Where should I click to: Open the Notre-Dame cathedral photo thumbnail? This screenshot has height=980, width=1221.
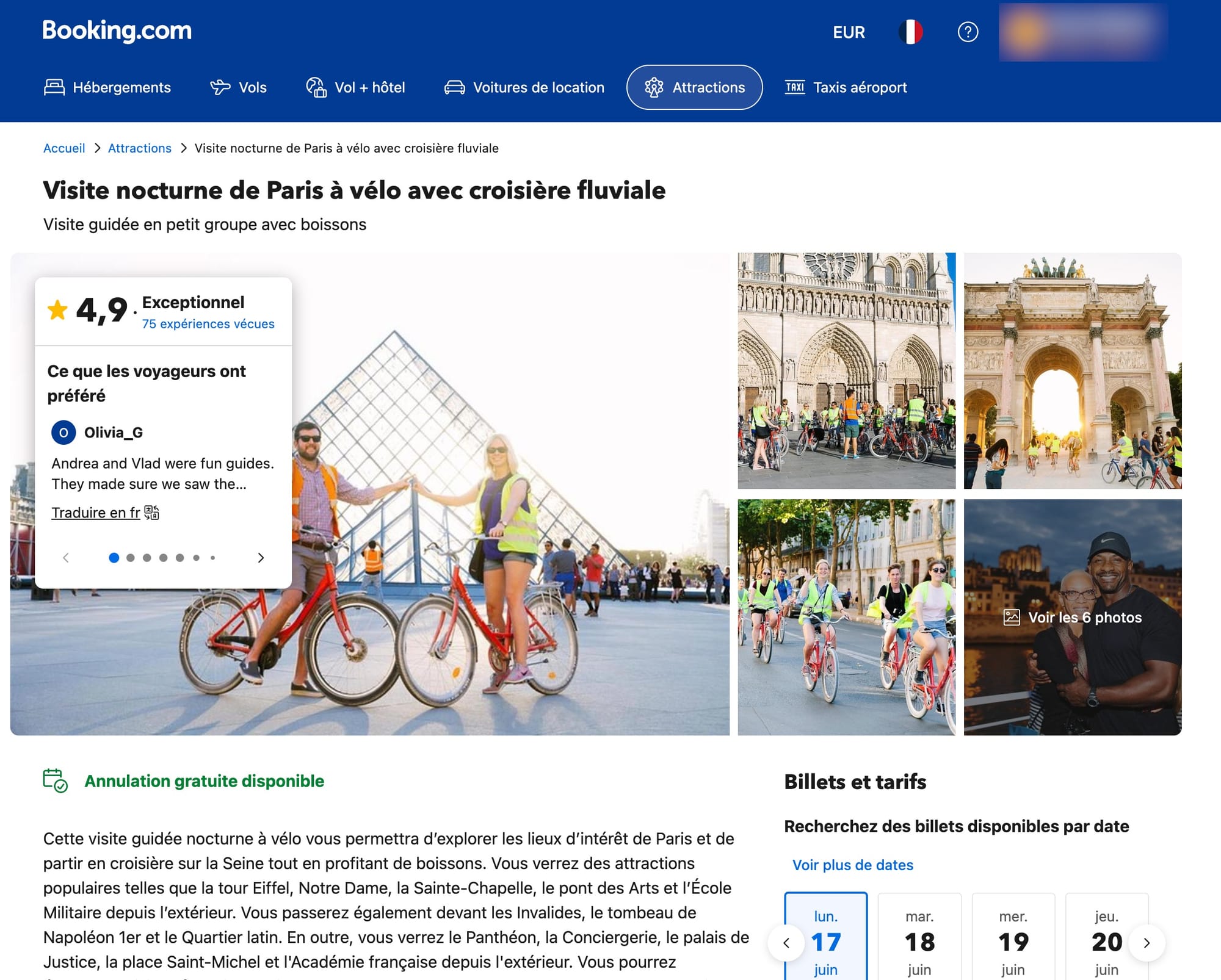click(x=846, y=370)
